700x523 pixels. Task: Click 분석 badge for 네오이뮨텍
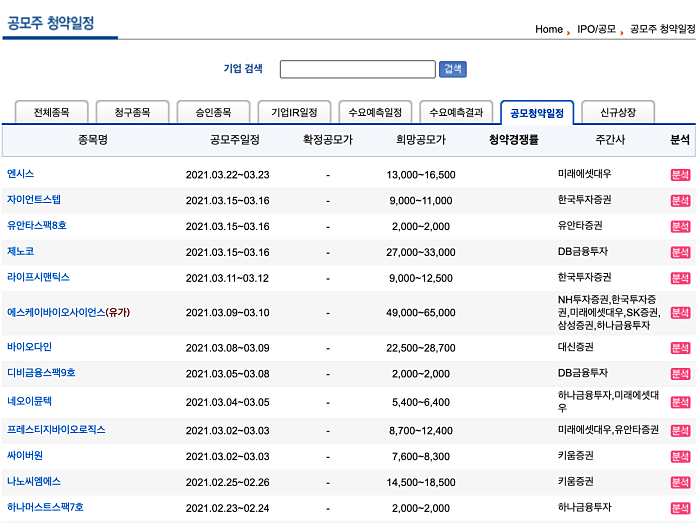click(x=680, y=403)
